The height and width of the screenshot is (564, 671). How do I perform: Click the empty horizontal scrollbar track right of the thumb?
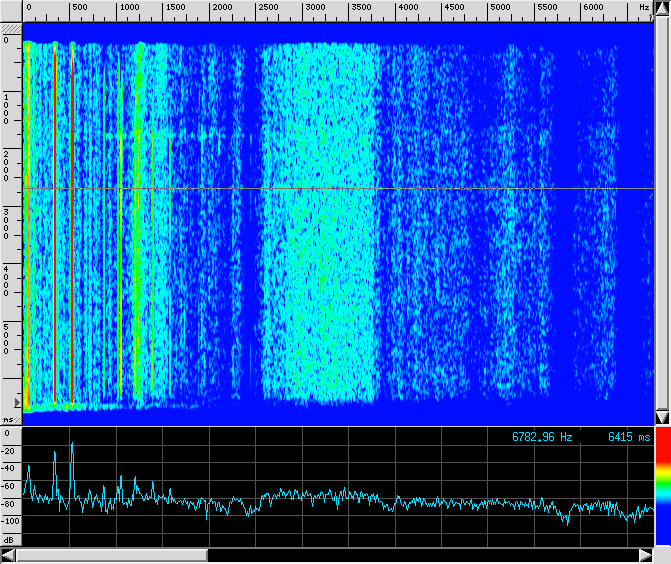tap(420, 555)
